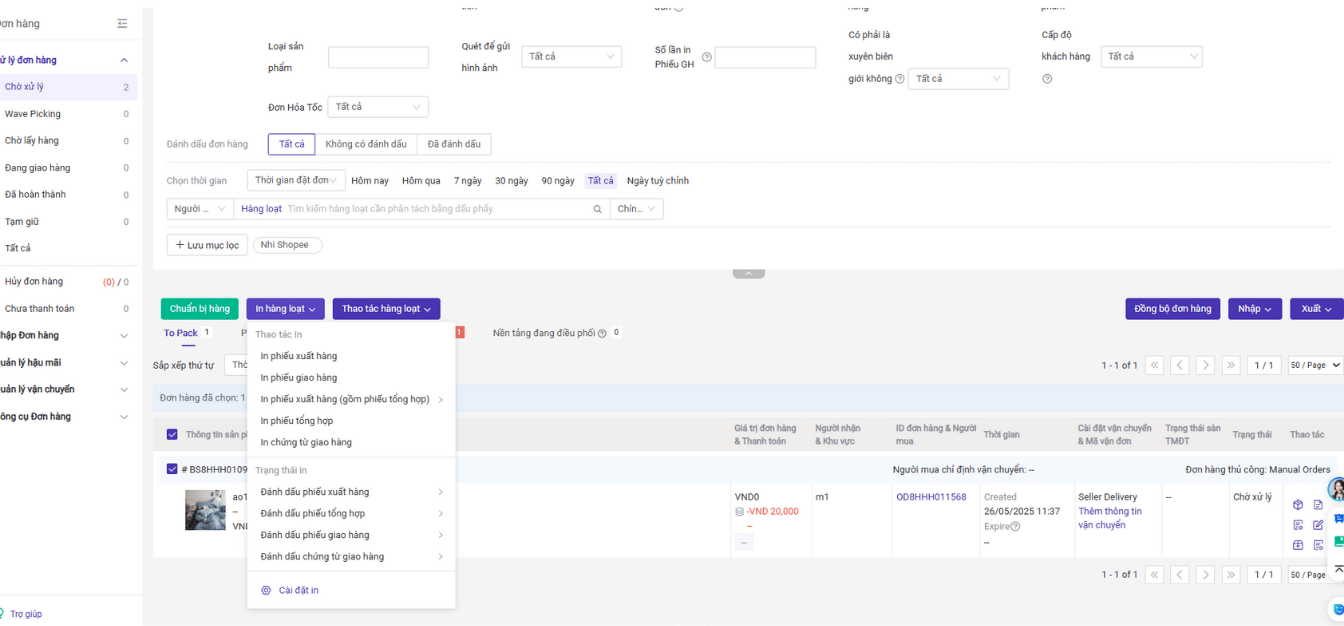Click the help icon beside Số lần in Phiếu GH
This screenshot has width=1344, height=626.
click(707, 57)
